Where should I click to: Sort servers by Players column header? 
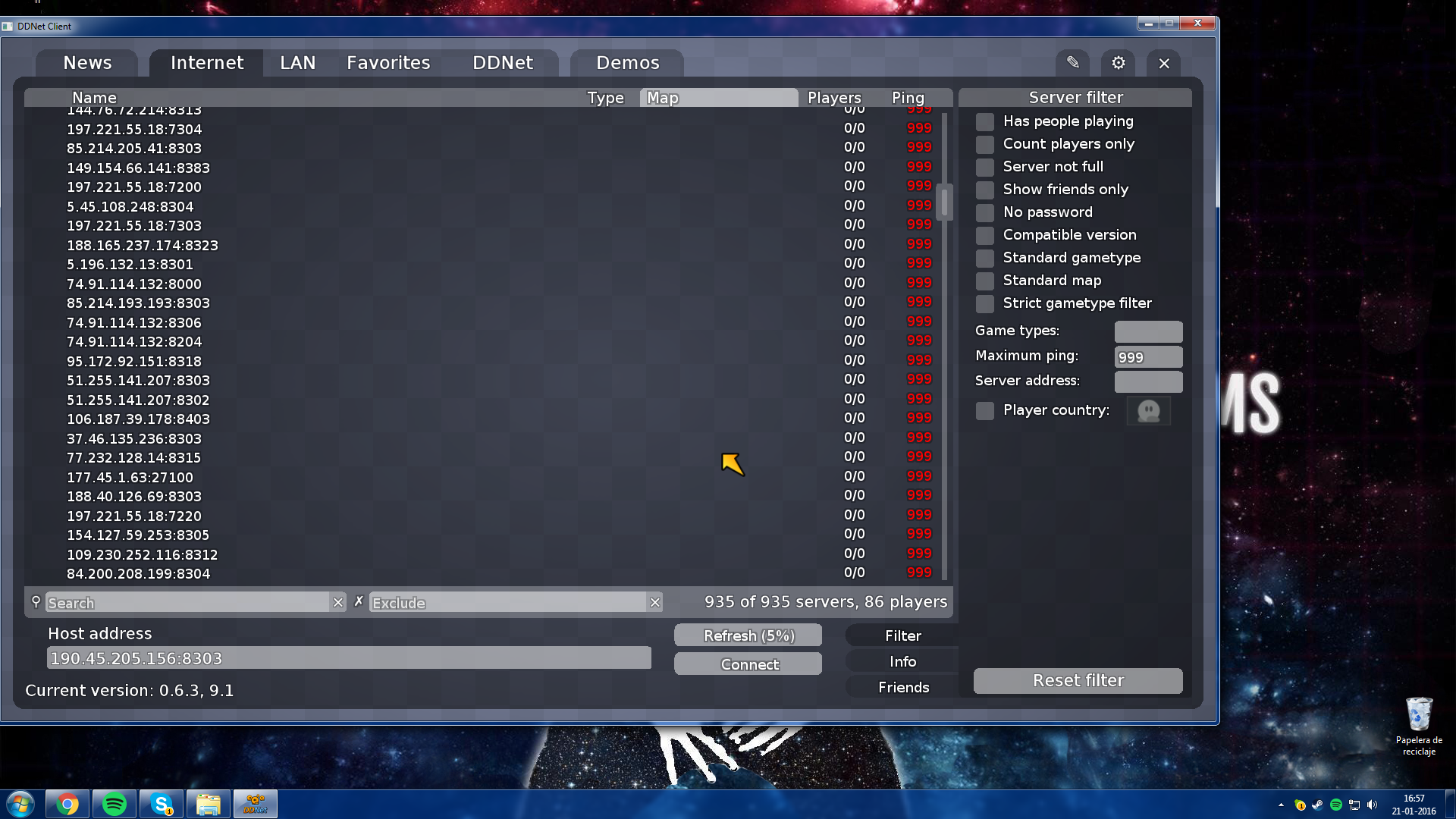click(834, 98)
